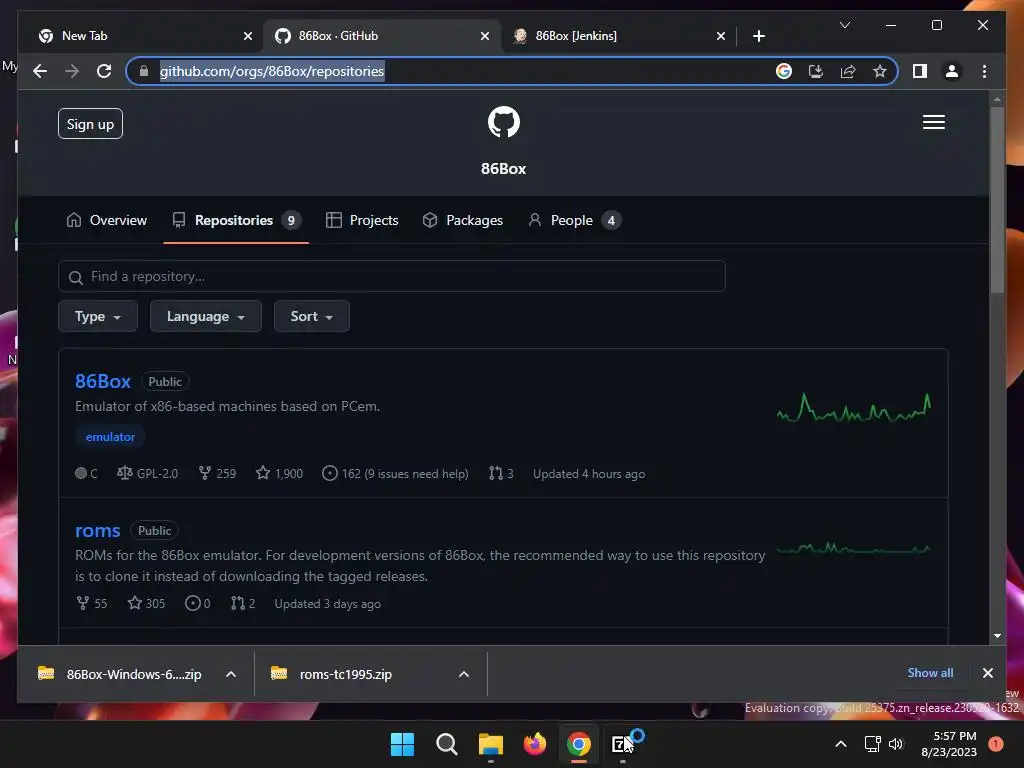Click the roms commit activity graph
Image resolution: width=1024 pixels, height=768 pixels.
point(854,549)
